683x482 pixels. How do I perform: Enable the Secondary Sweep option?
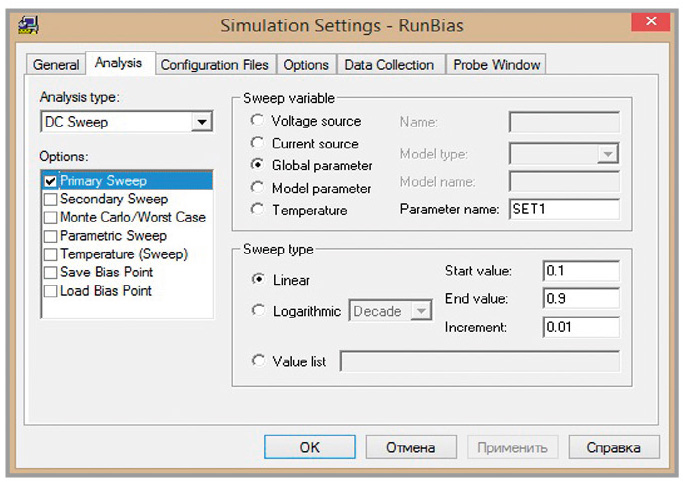[51, 199]
